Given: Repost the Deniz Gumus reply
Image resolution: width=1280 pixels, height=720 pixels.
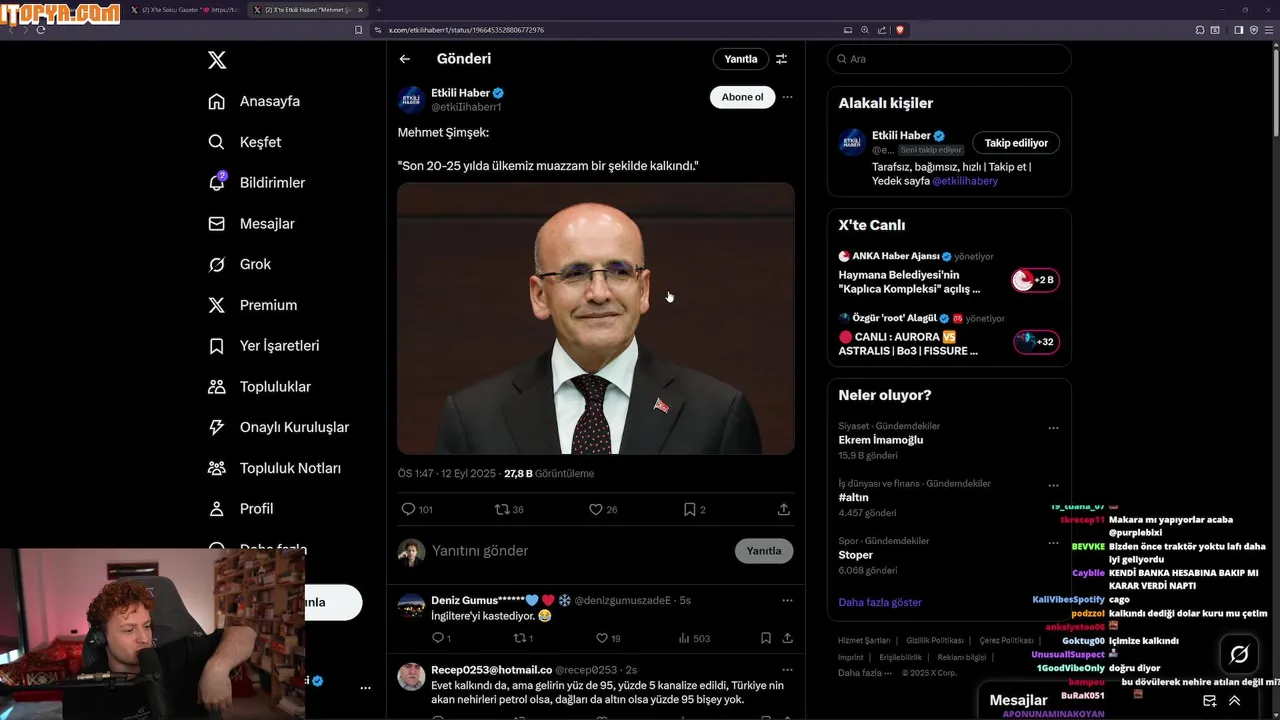Looking at the screenshot, I should click(x=519, y=638).
